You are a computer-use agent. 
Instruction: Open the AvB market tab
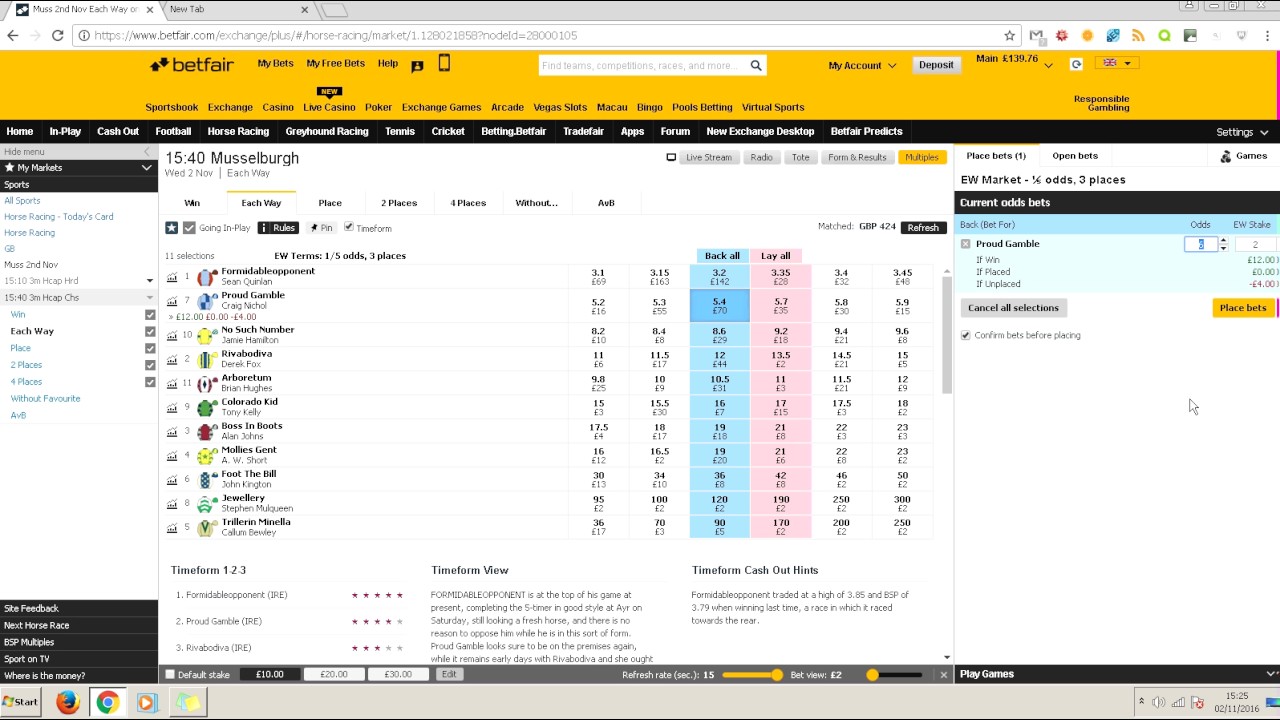606,203
